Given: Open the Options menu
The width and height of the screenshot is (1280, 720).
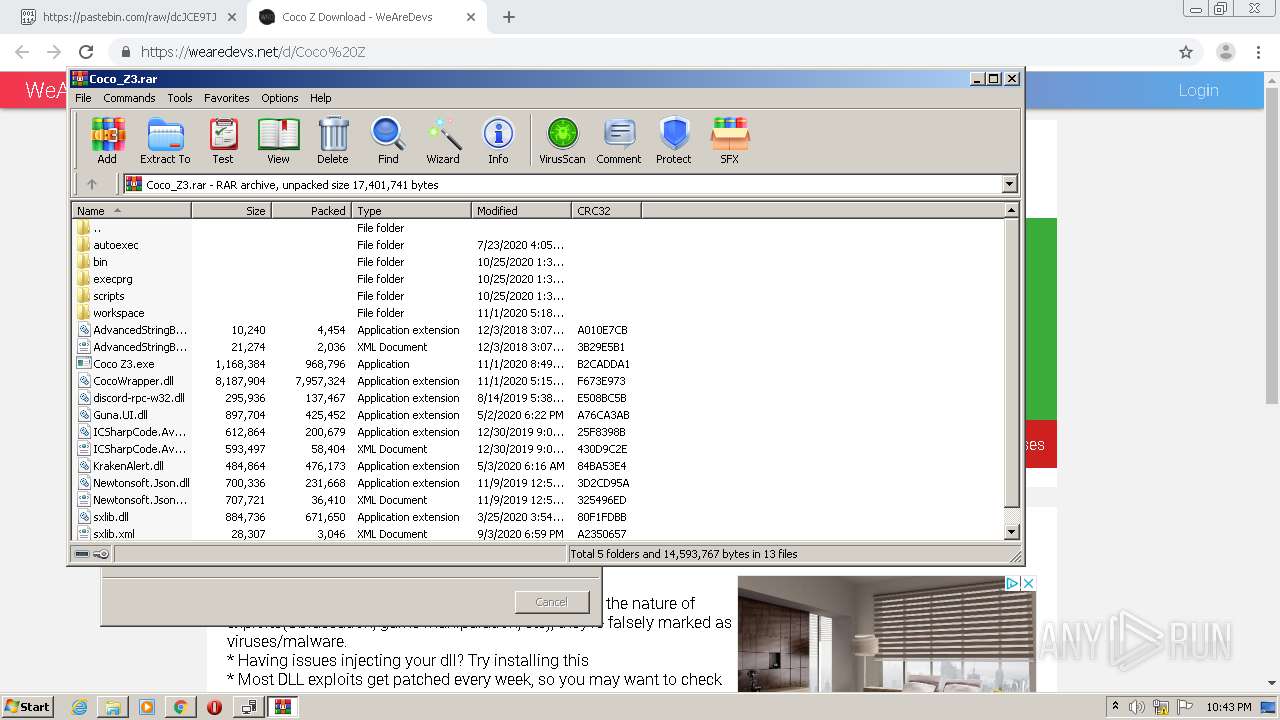Looking at the screenshot, I should click(280, 98).
